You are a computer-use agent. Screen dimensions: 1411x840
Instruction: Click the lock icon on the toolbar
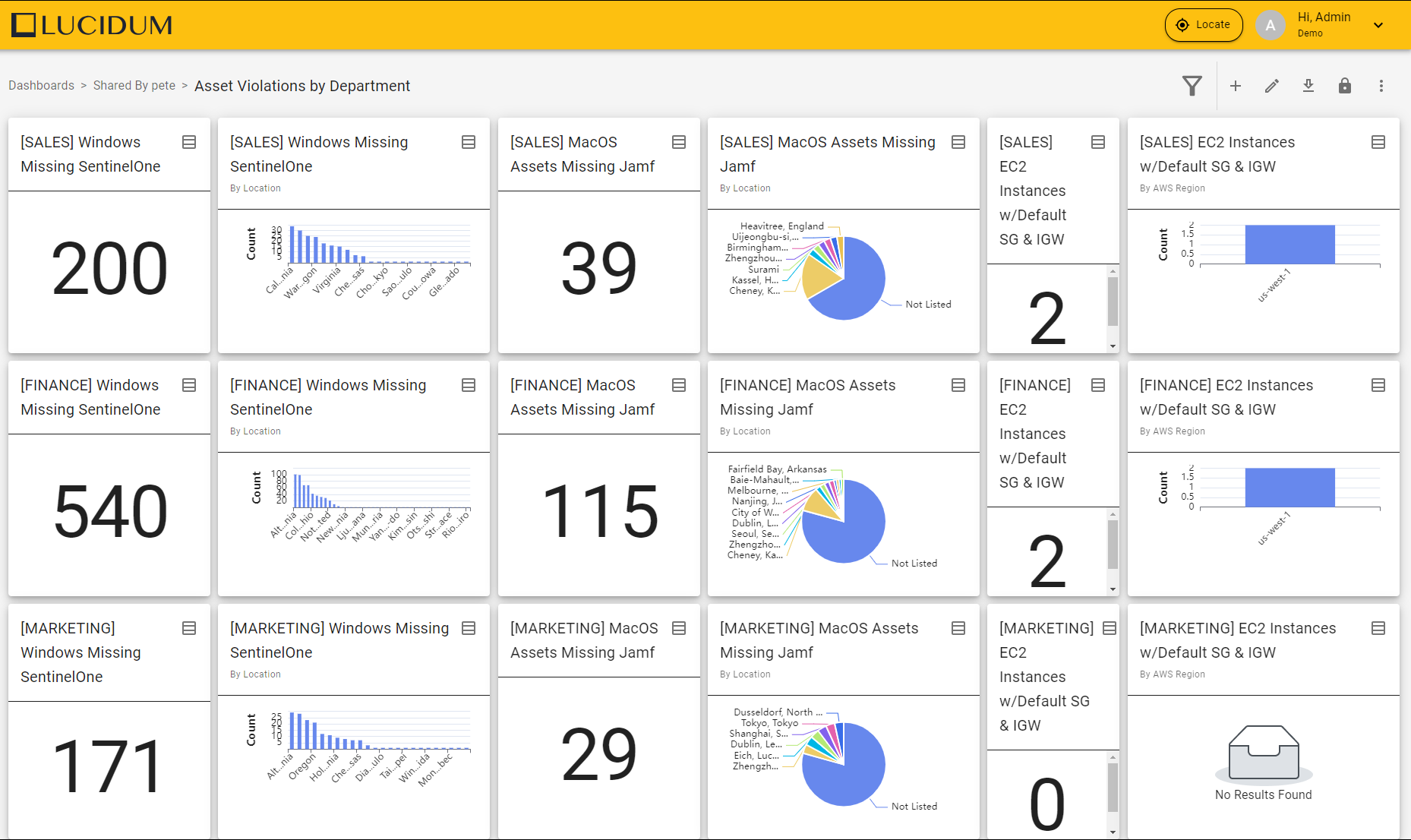[1345, 86]
